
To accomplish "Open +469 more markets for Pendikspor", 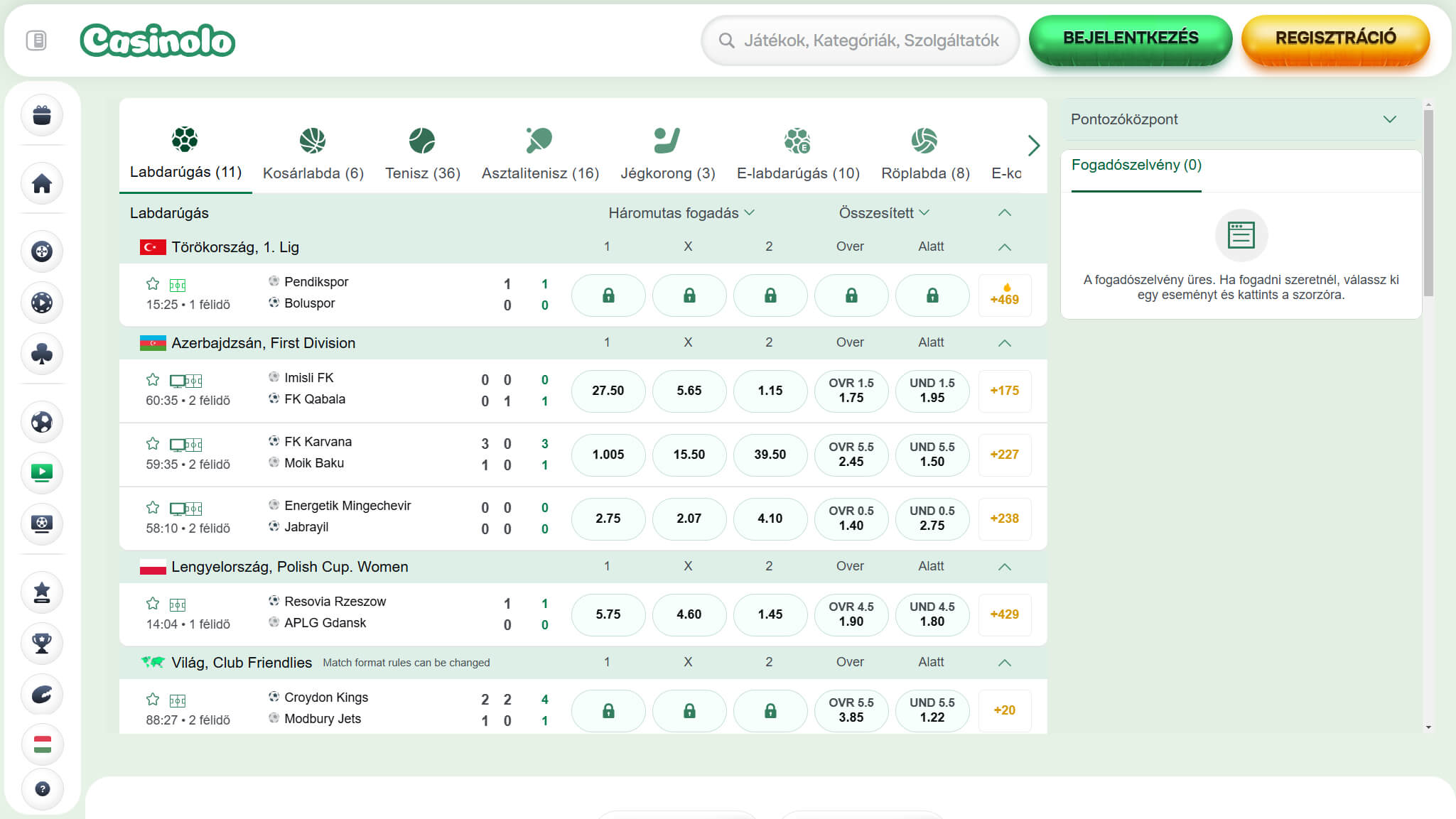I will pyautogui.click(x=1005, y=295).
